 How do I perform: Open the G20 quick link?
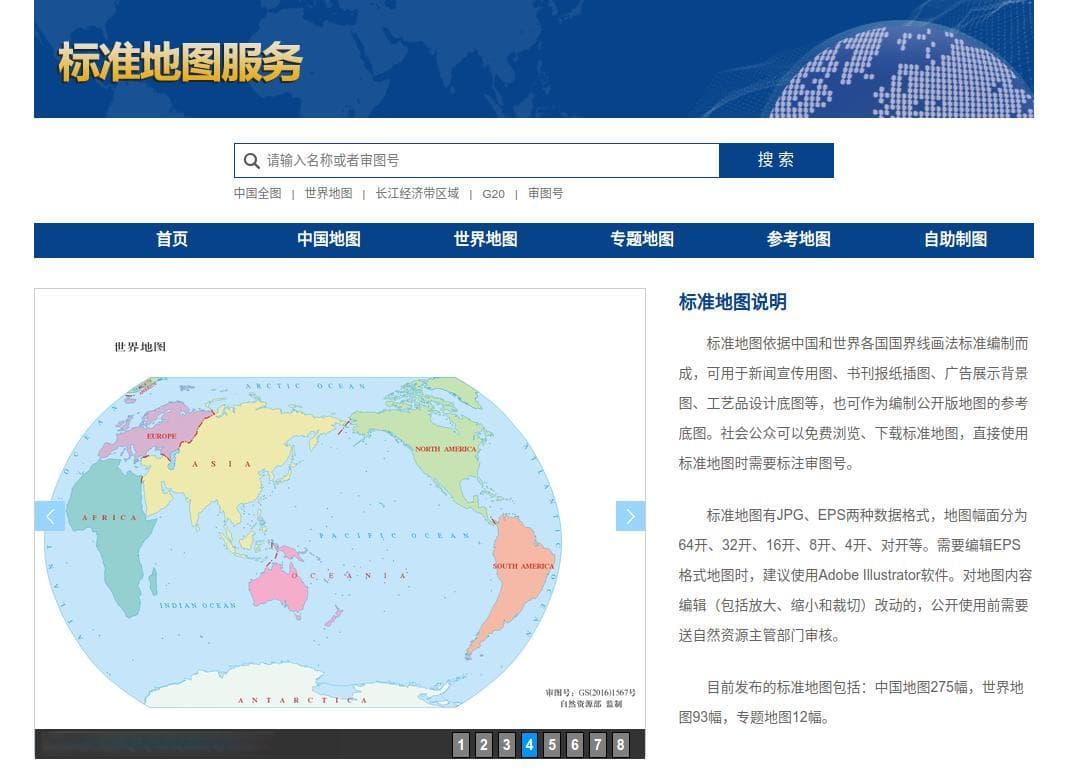point(493,194)
